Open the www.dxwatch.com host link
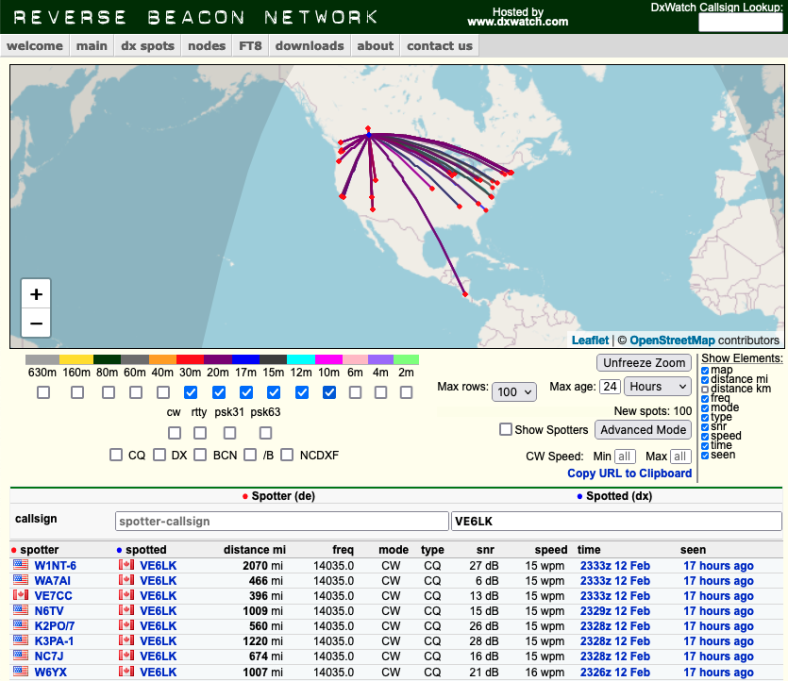This screenshot has height=681, width=788. [518, 22]
